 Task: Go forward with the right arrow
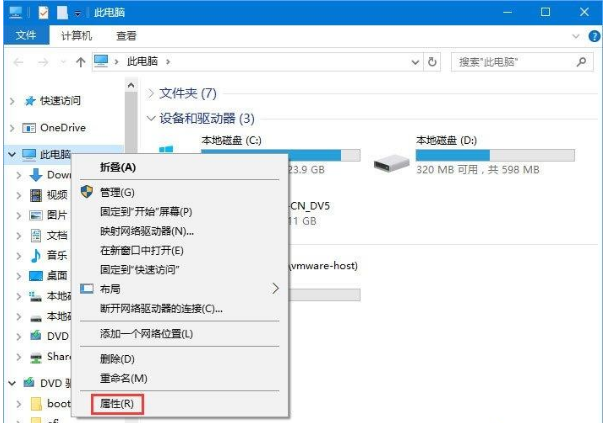(x=43, y=62)
